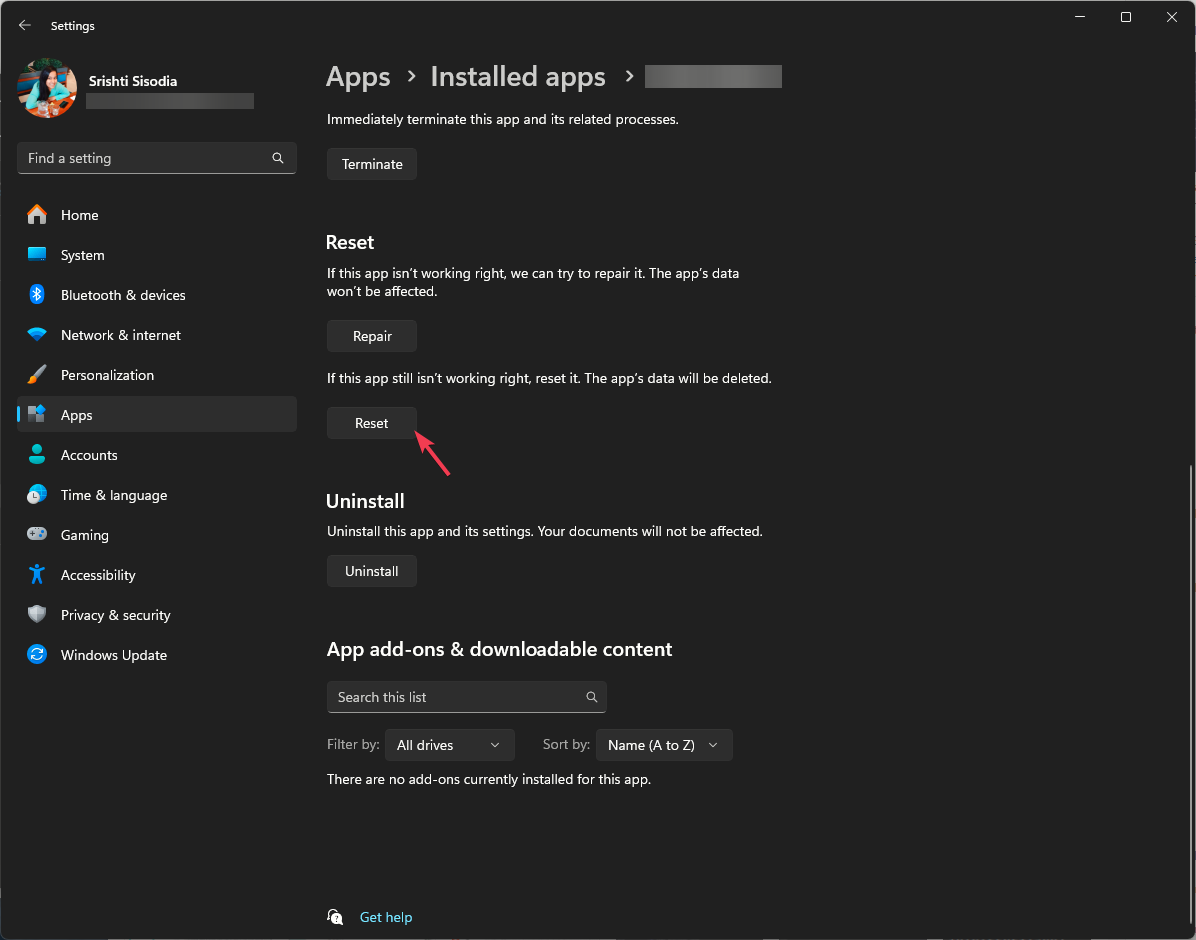Click the Network wifi icon
The width and height of the screenshot is (1196, 940).
point(37,335)
